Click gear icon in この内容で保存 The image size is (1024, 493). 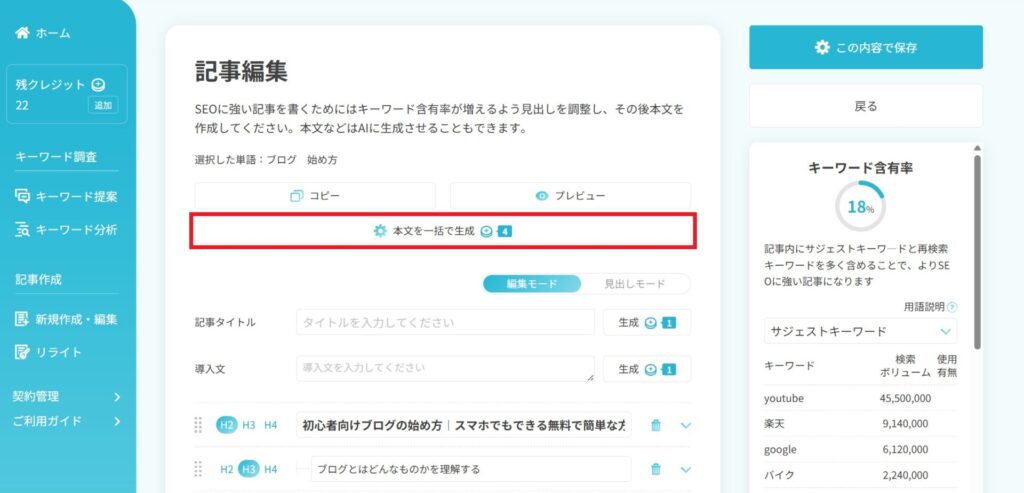click(x=822, y=47)
